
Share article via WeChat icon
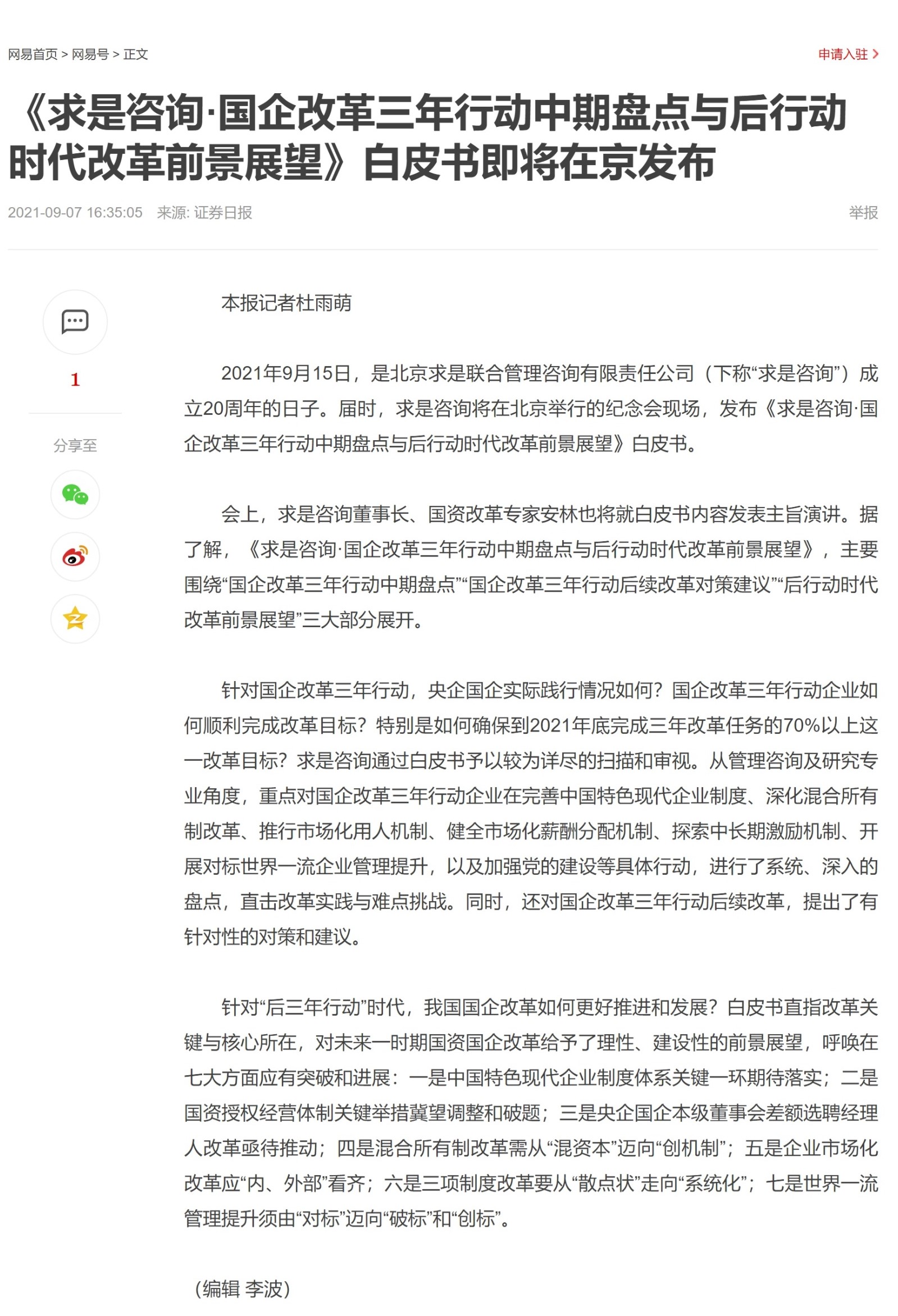pos(75,495)
